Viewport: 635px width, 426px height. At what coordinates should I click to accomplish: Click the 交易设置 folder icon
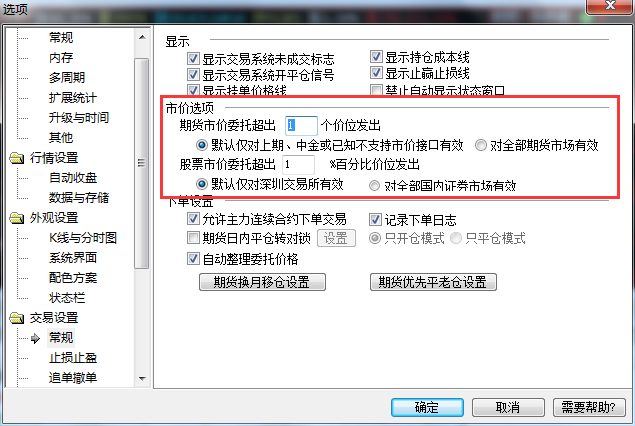[x=17, y=318]
